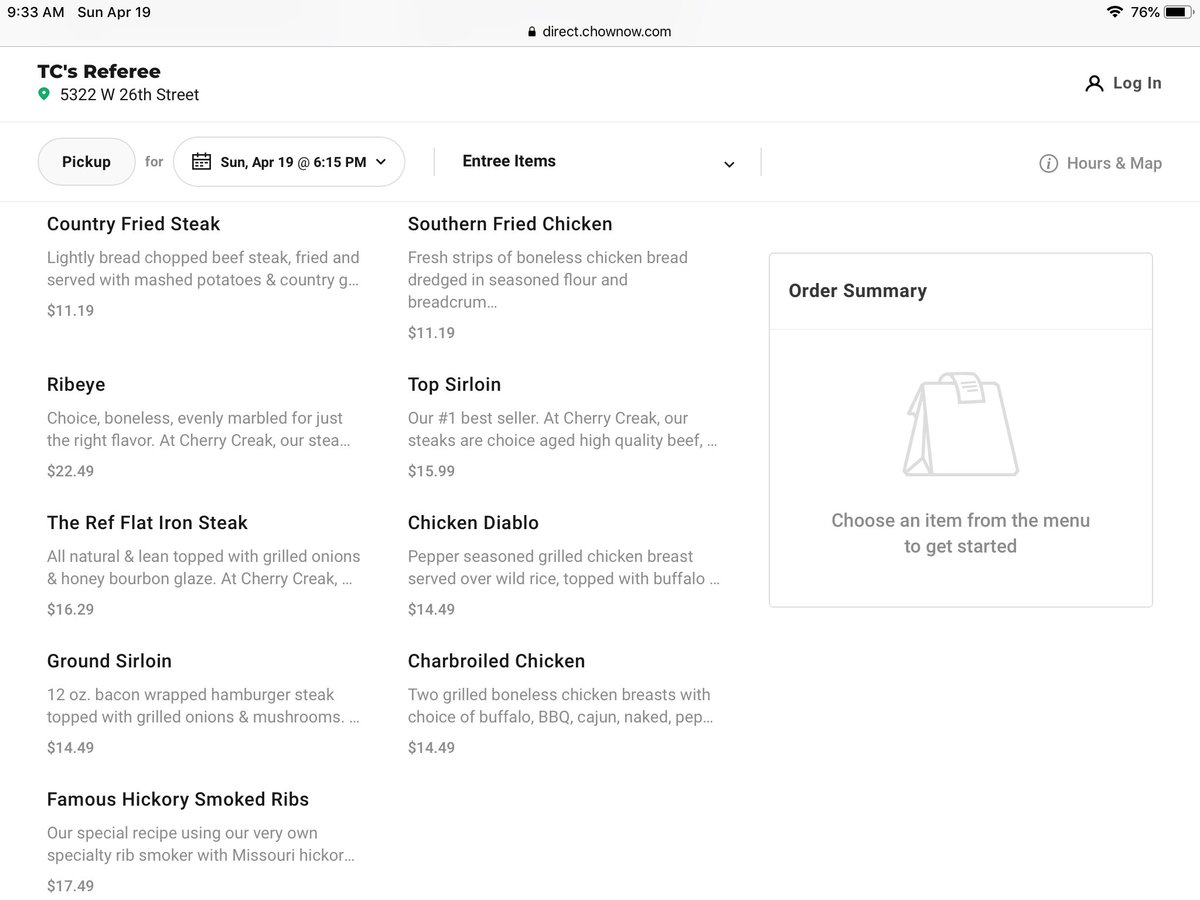The width and height of the screenshot is (1200, 900).
Task: Tap the lock icon in the address bar
Action: (533, 32)
